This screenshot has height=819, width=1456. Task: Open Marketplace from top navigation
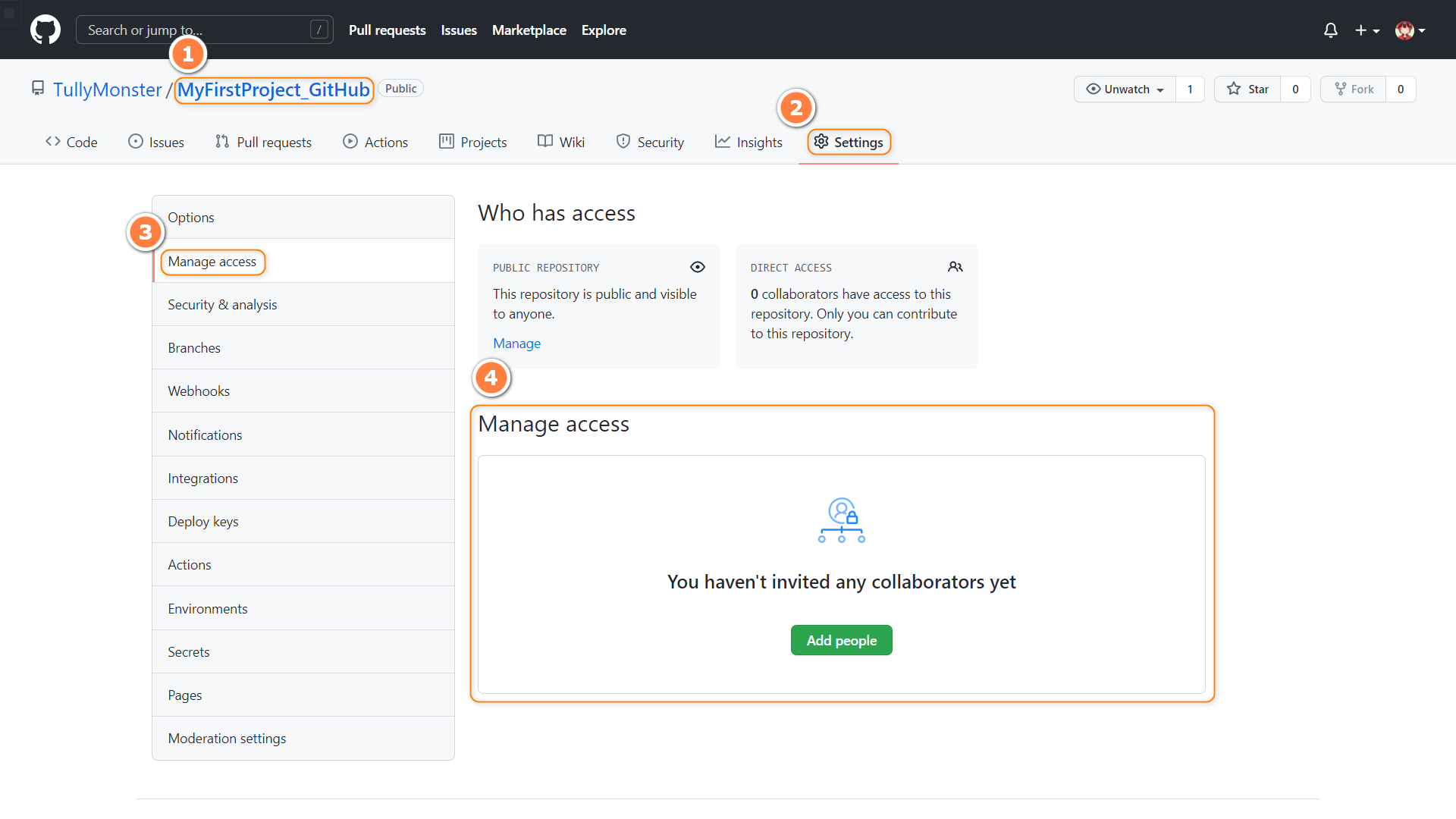click(529, 30)
